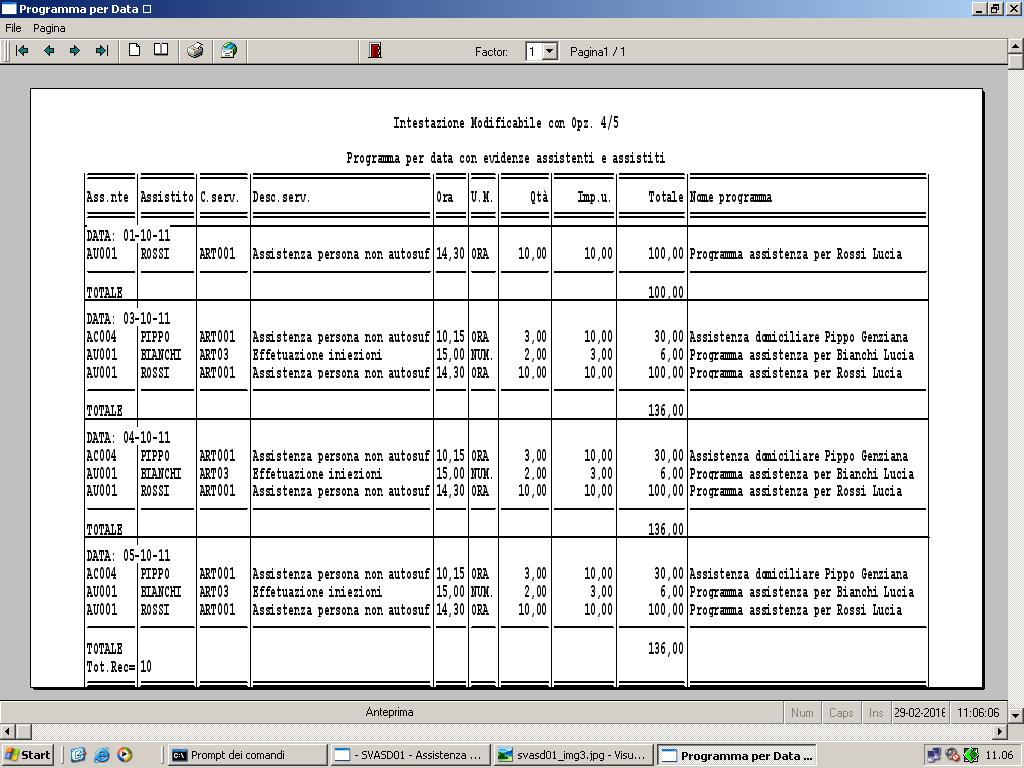
Task: Jump to last page arrow icon
Action: click(x=102, y=51)
